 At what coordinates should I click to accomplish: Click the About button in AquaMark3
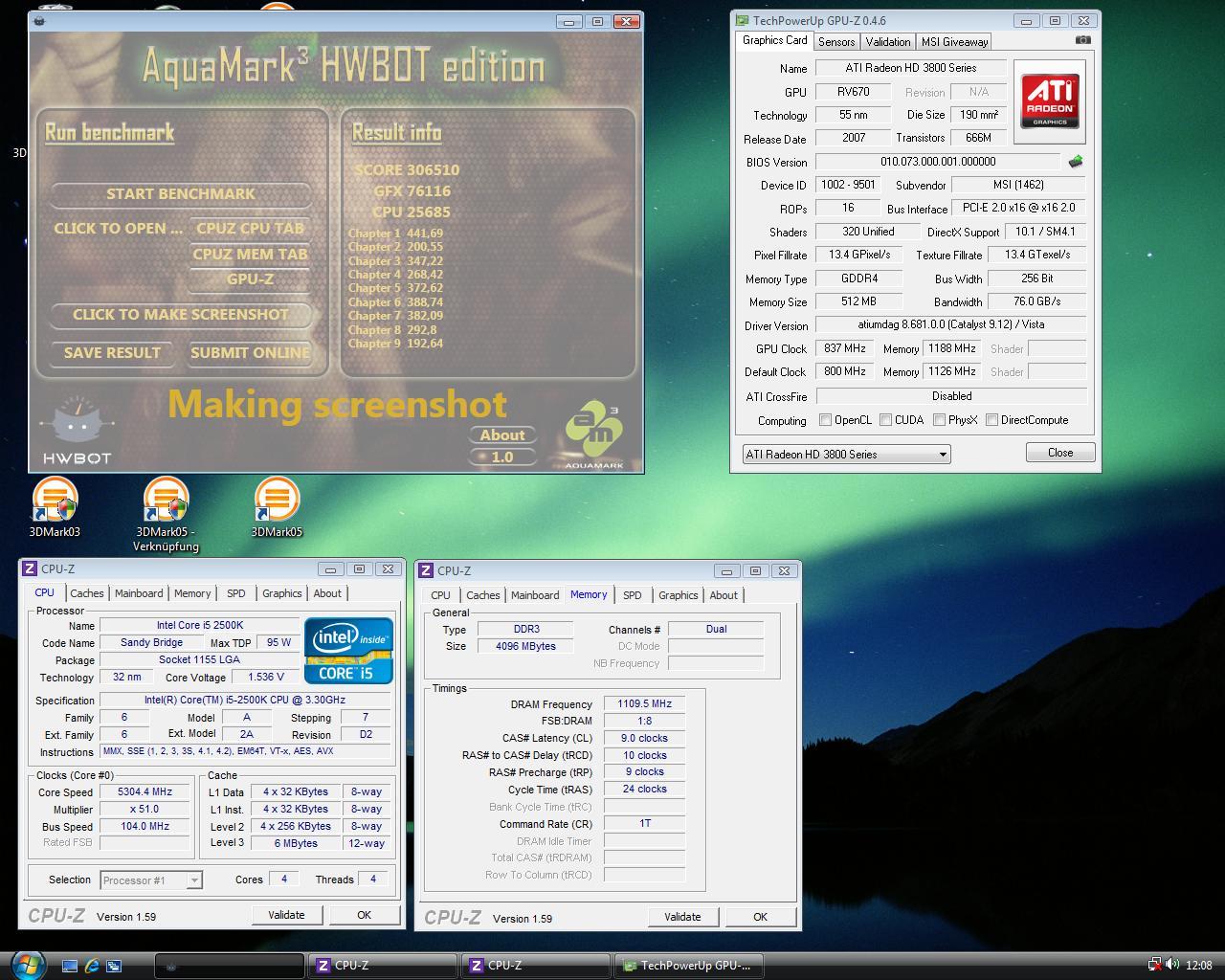(502, 435)
